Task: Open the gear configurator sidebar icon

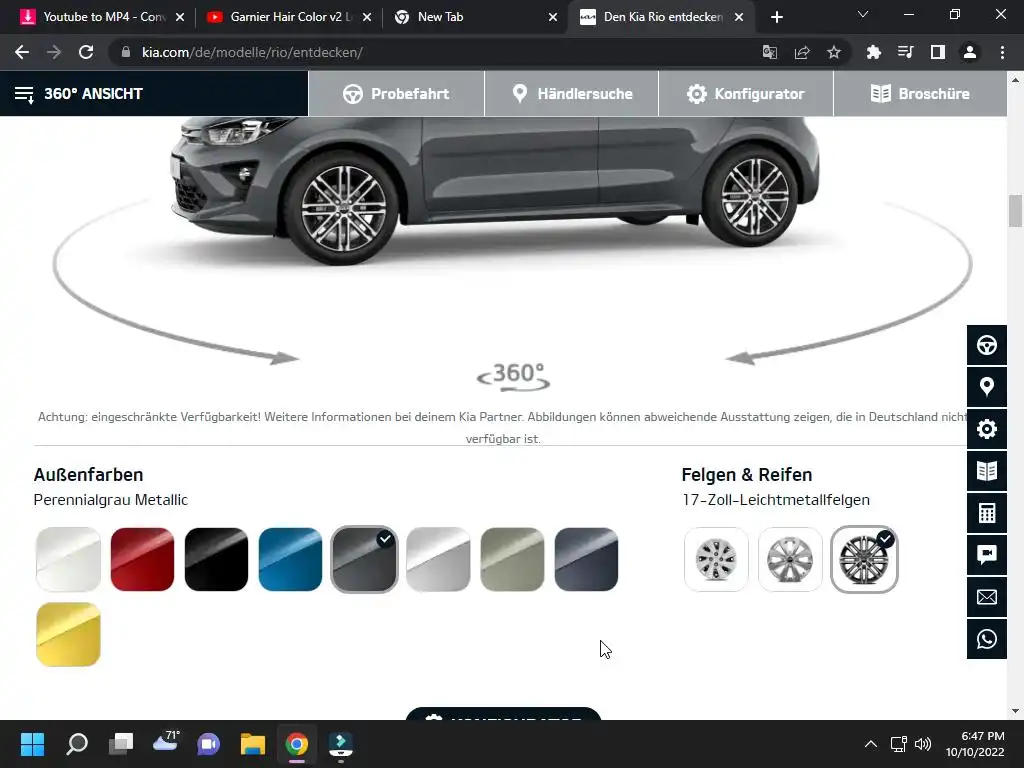Action: [x=986, y=429]
